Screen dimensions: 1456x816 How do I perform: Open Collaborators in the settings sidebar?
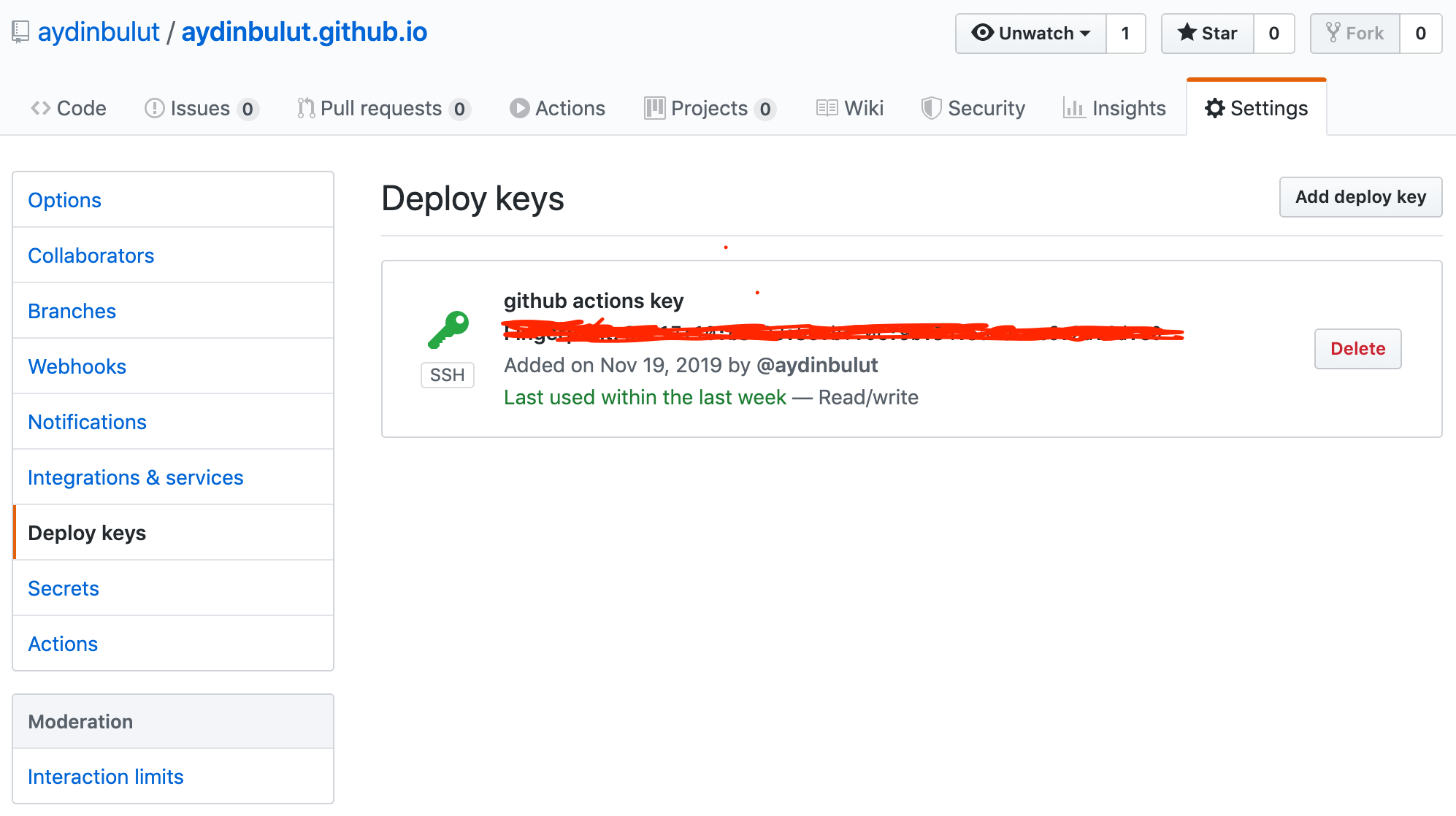[173, 255]
